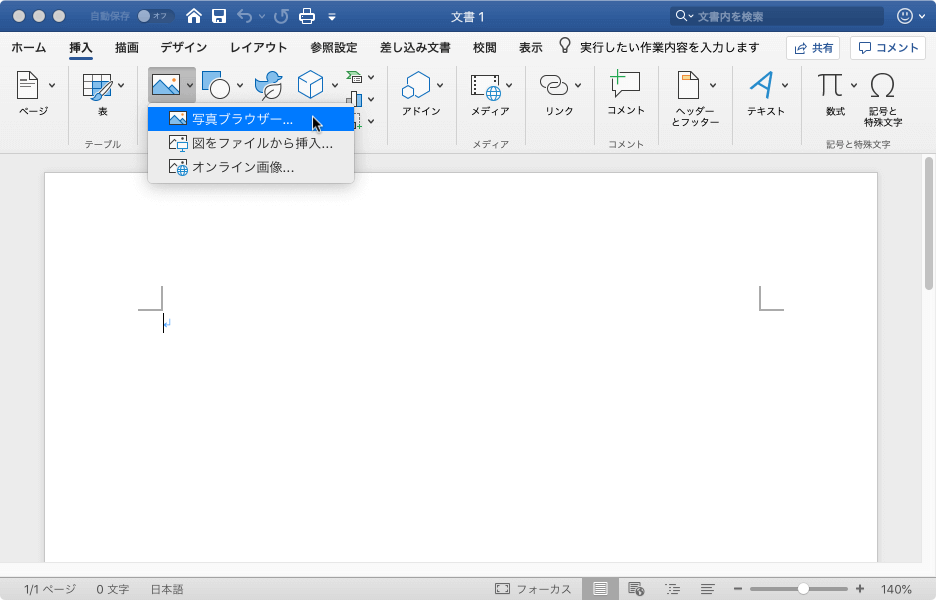
Task: Click the Tell Me lightbulb field
Action: pos(659,47)
